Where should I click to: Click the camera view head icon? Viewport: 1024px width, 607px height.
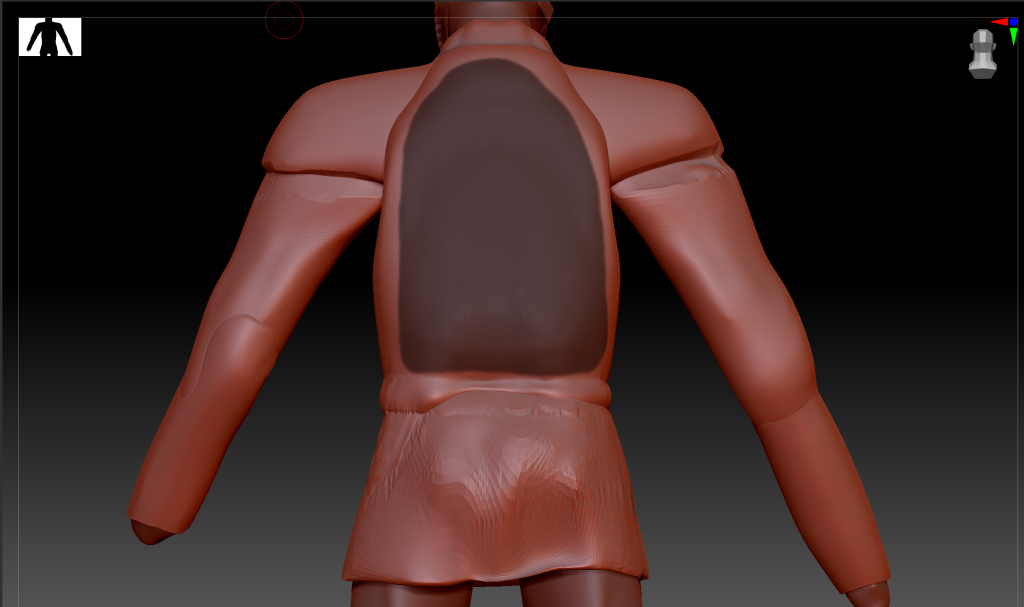click(x=983, y=53)
